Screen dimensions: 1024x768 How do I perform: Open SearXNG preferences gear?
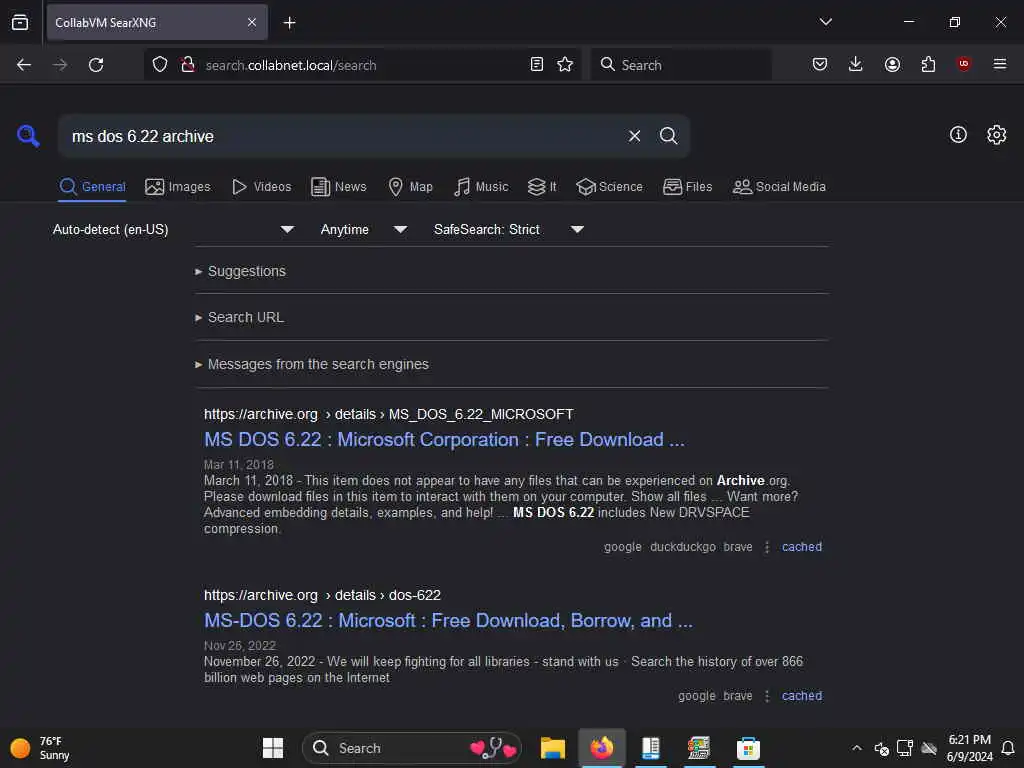pos(997,135)
